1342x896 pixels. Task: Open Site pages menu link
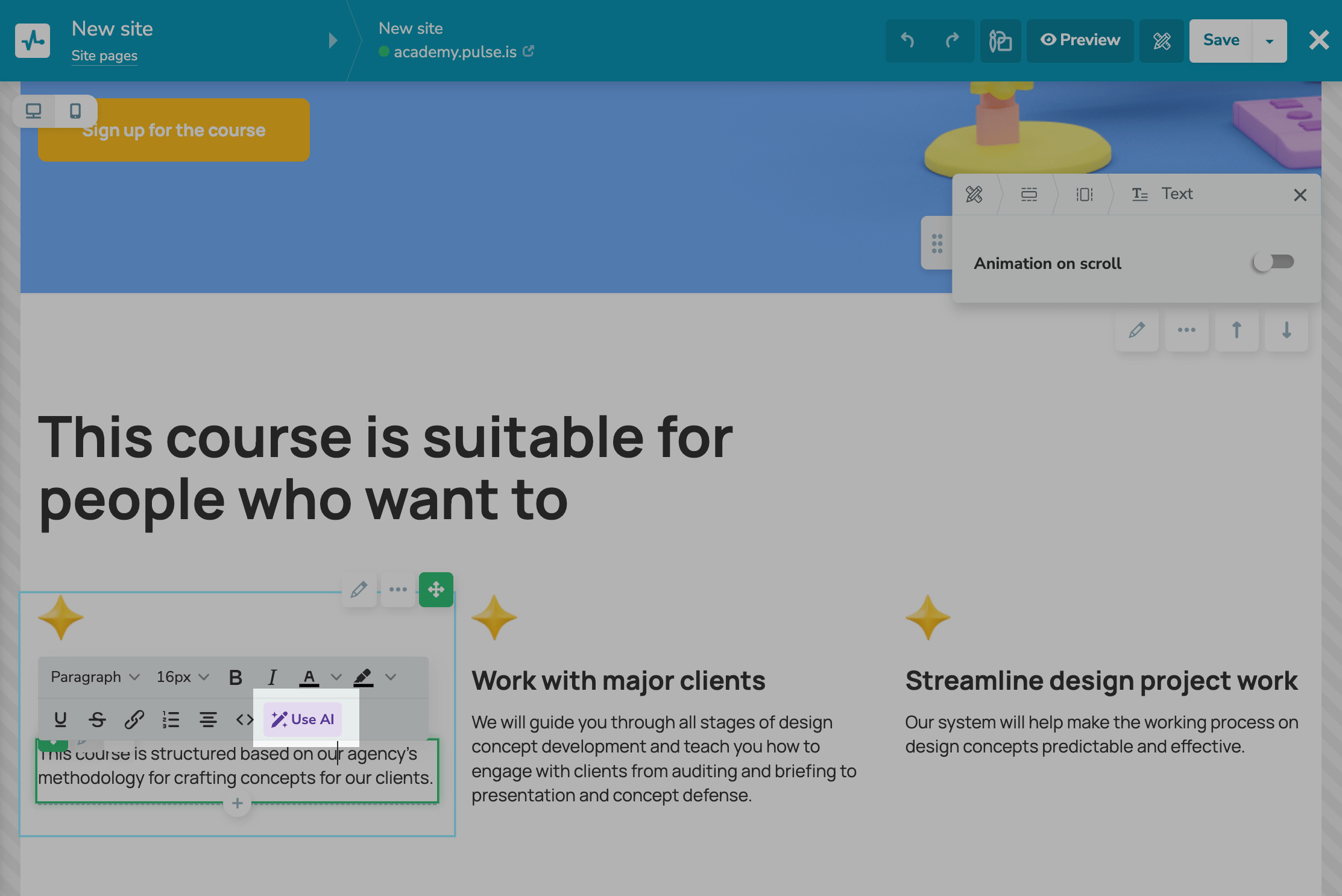(x=104, y=55)
